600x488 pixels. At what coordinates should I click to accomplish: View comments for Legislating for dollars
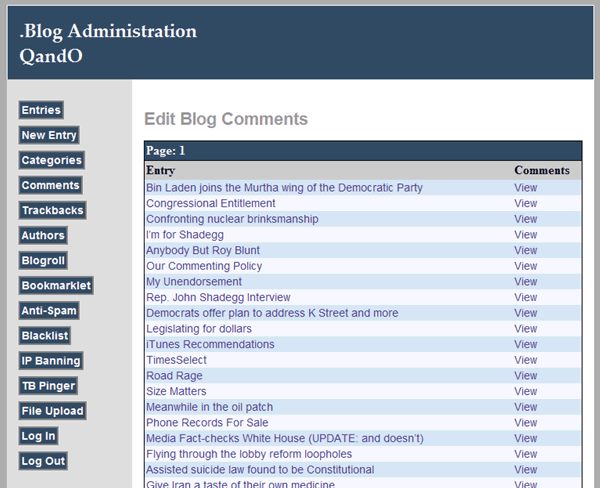point(526,329)
